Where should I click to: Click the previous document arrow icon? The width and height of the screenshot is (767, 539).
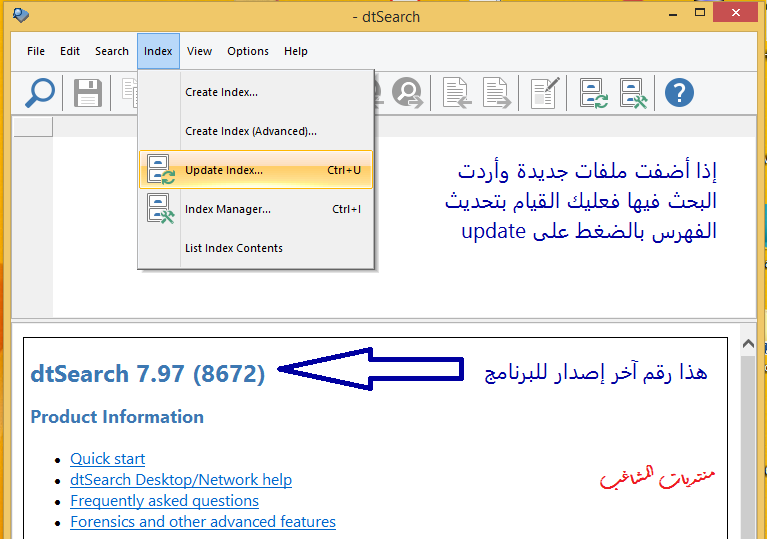click(x=458, y=93)
